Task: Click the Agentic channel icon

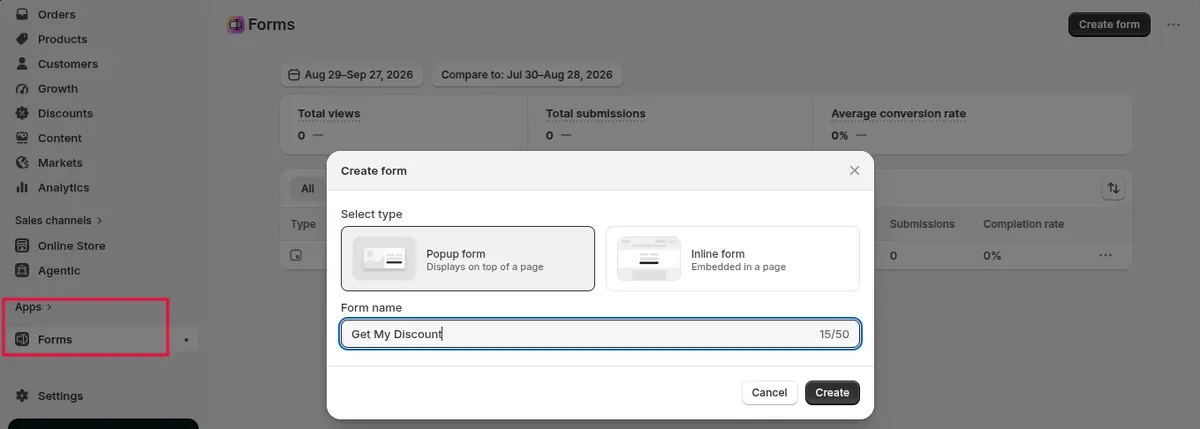Action: 22,270
